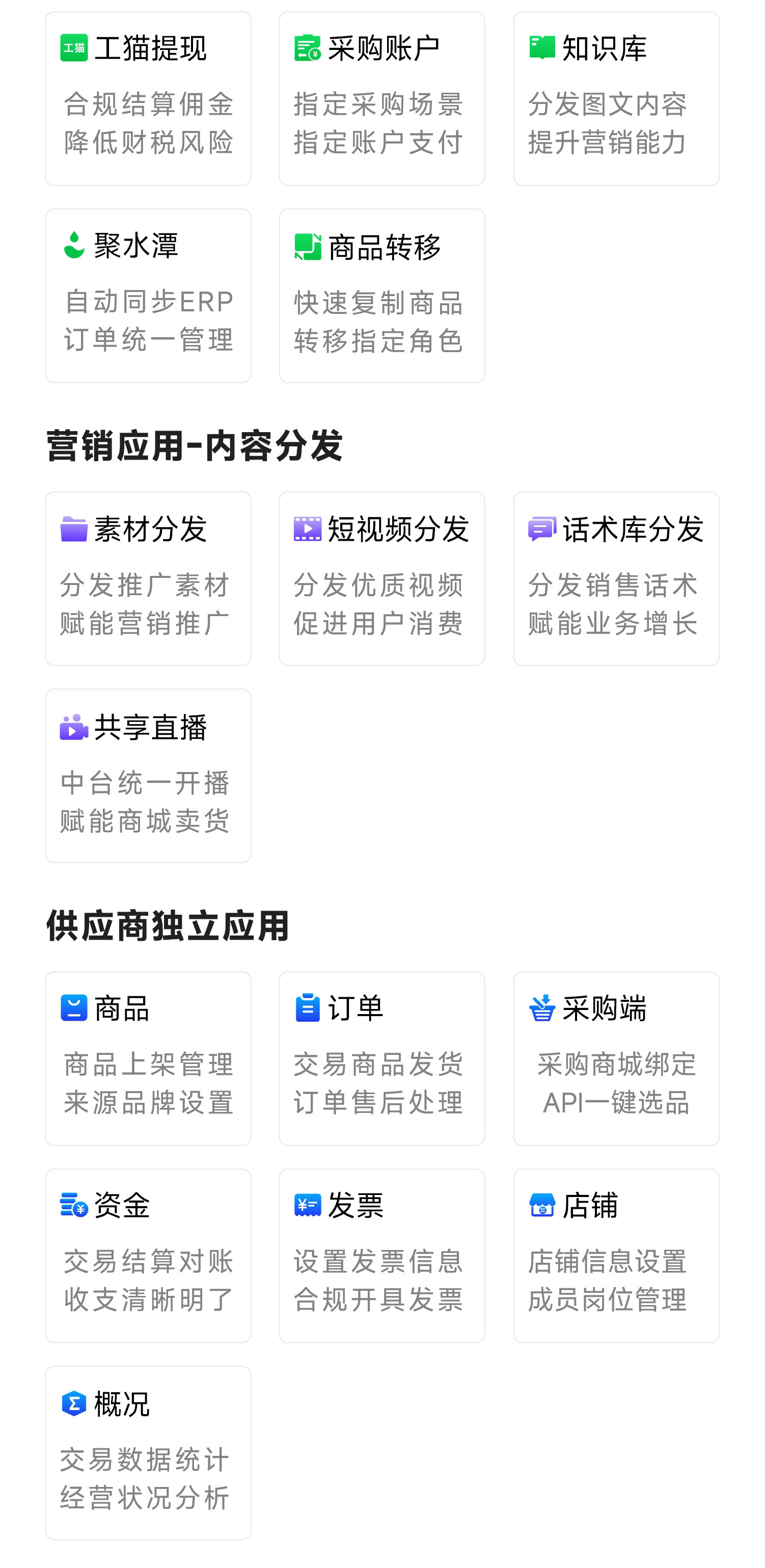Open 自动同步ERP description under 聚水潭
Image resolution: width=765 pixels, height=1568 pixels.
pos(149,302)
